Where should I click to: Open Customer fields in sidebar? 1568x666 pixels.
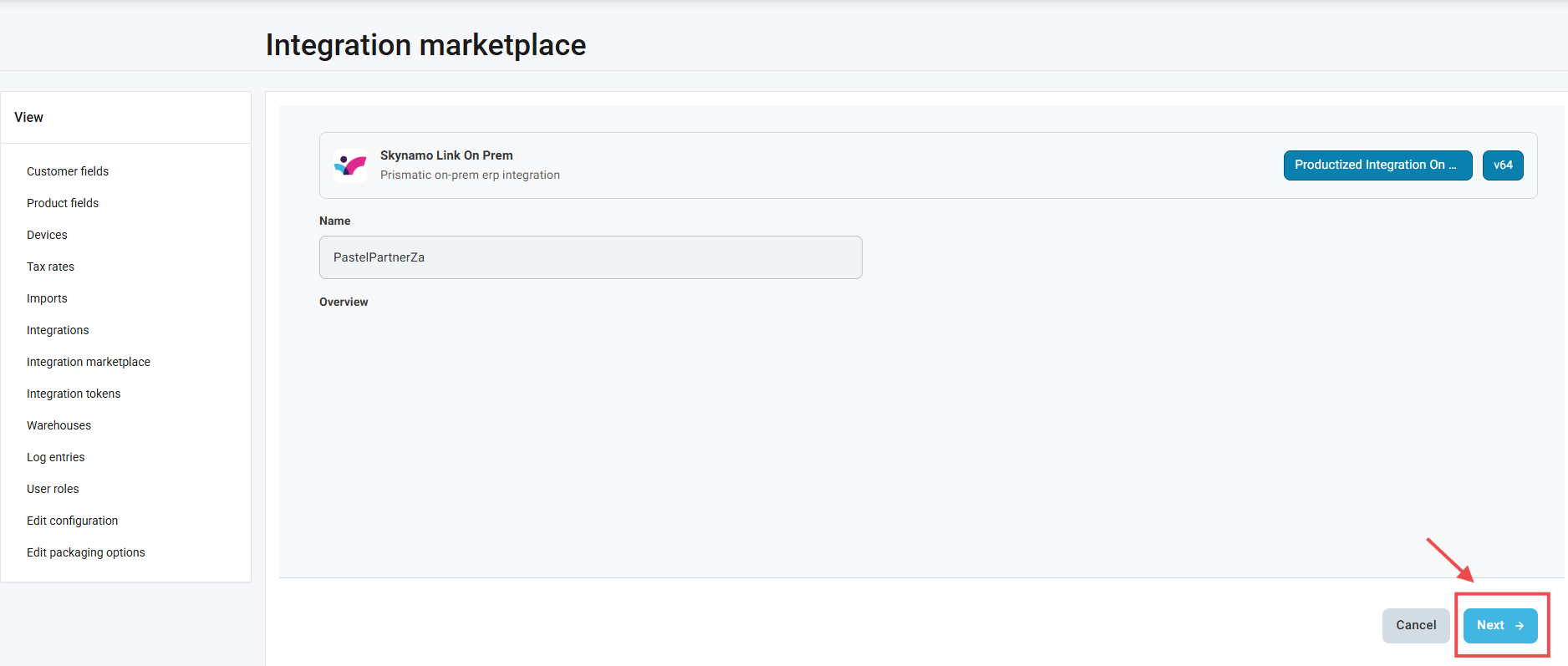[68, 171]
